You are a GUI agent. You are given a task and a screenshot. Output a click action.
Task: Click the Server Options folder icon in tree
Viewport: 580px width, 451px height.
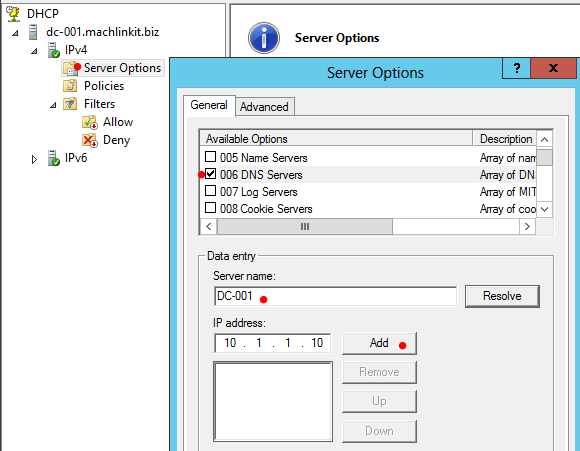[70, 68]
